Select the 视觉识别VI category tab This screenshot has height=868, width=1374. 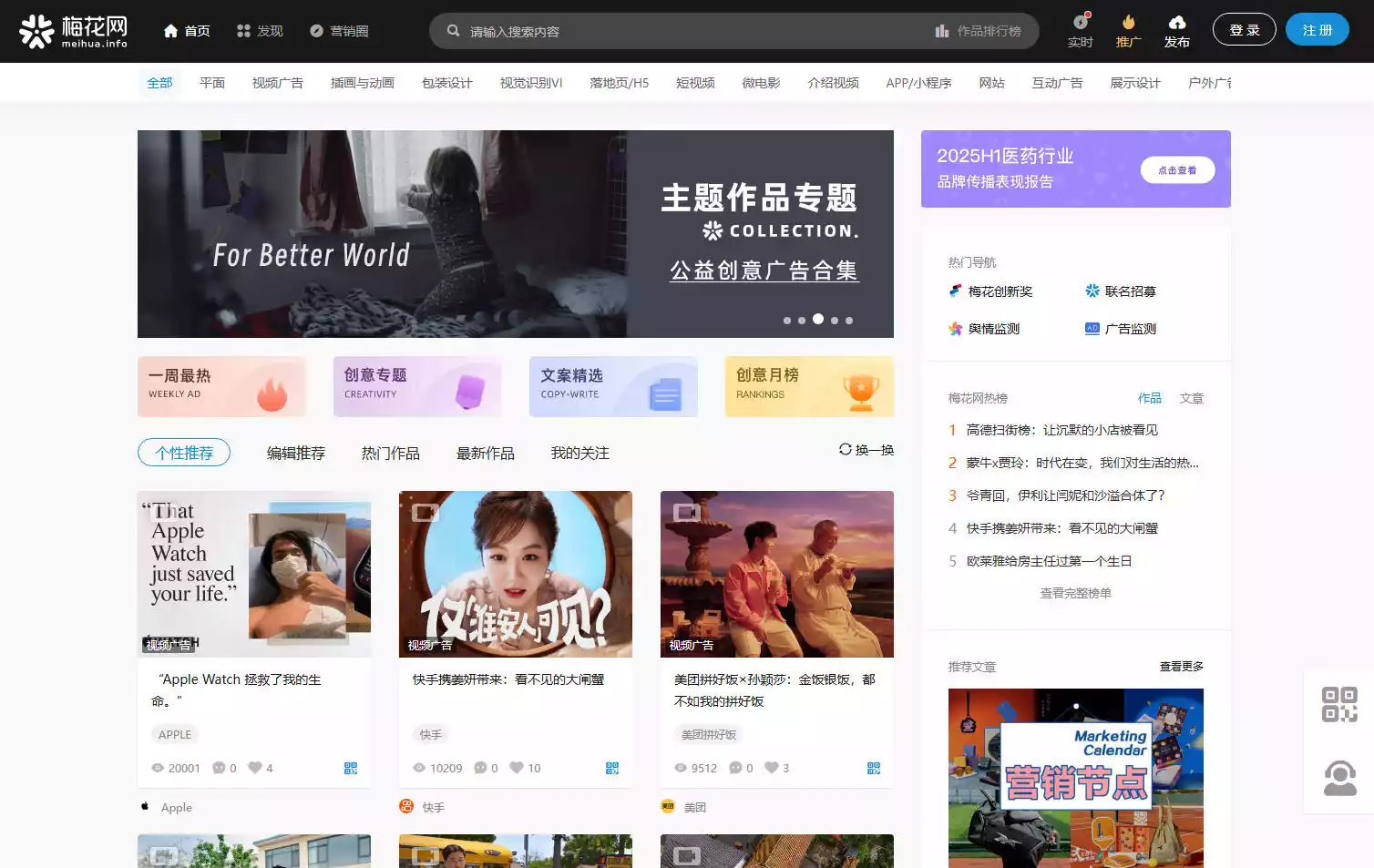(x=531, y=83)
